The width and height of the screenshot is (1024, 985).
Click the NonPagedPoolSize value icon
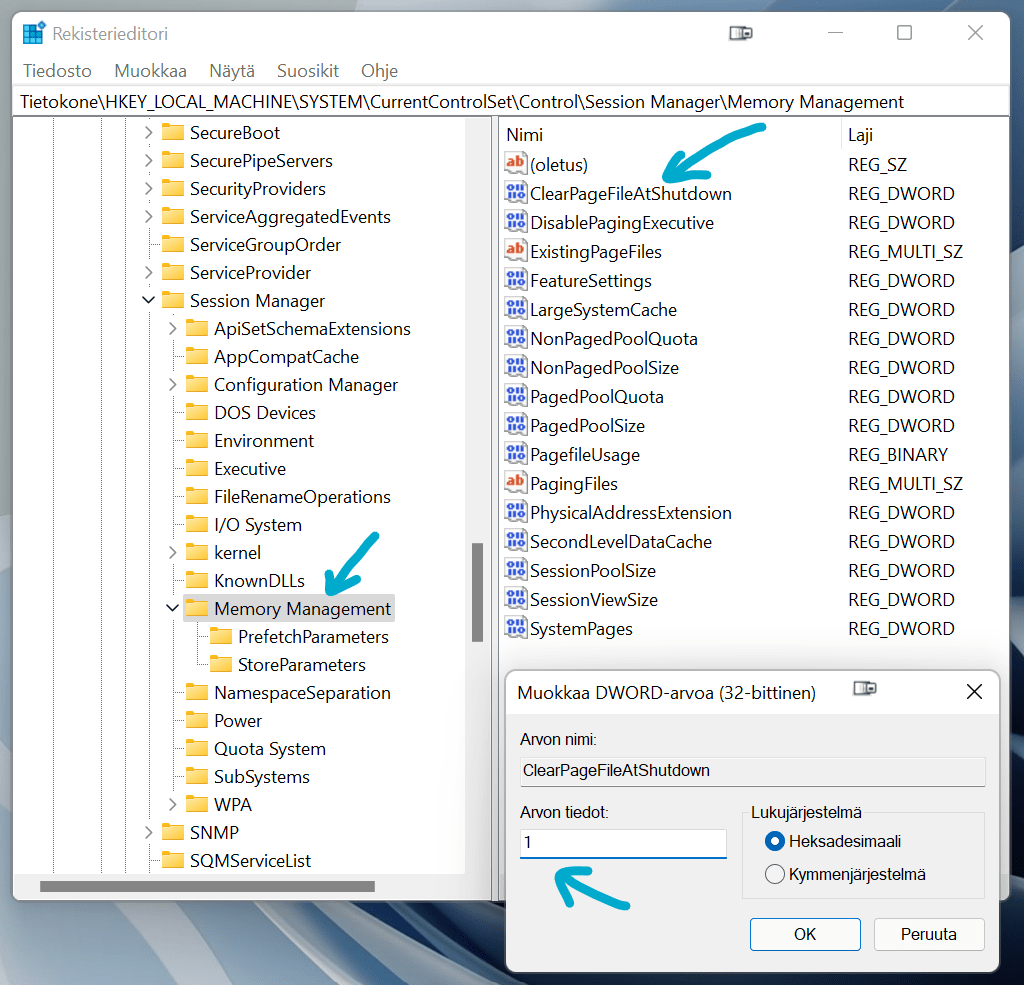coord(515,367)
